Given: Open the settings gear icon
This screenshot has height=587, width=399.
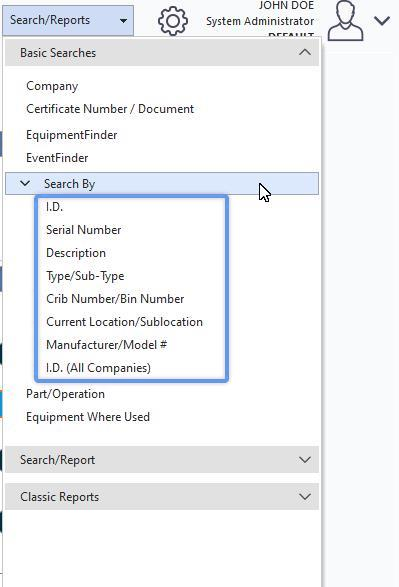Looking at the screenshot, I should click(173, 21).
